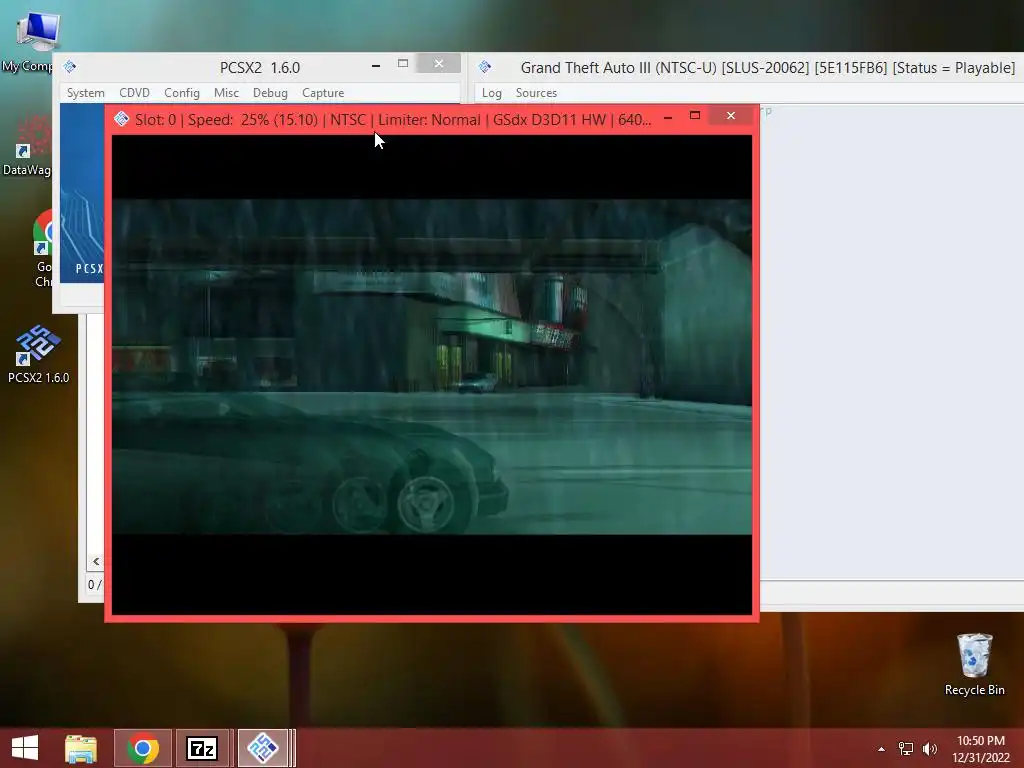
Task: Click the Grand Theft Auto III console title
Action: 767,67
